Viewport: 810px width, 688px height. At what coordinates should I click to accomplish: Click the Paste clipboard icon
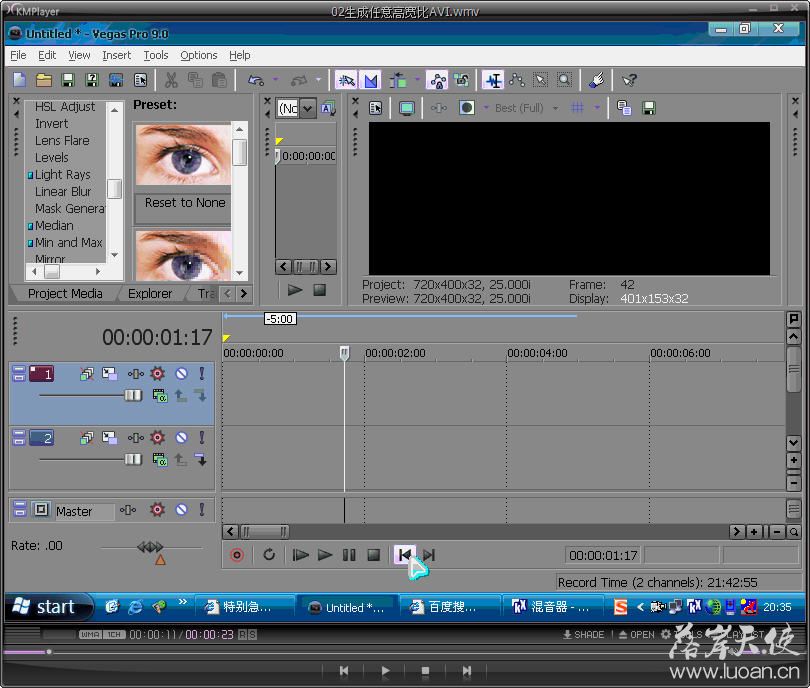coord(220,80)
